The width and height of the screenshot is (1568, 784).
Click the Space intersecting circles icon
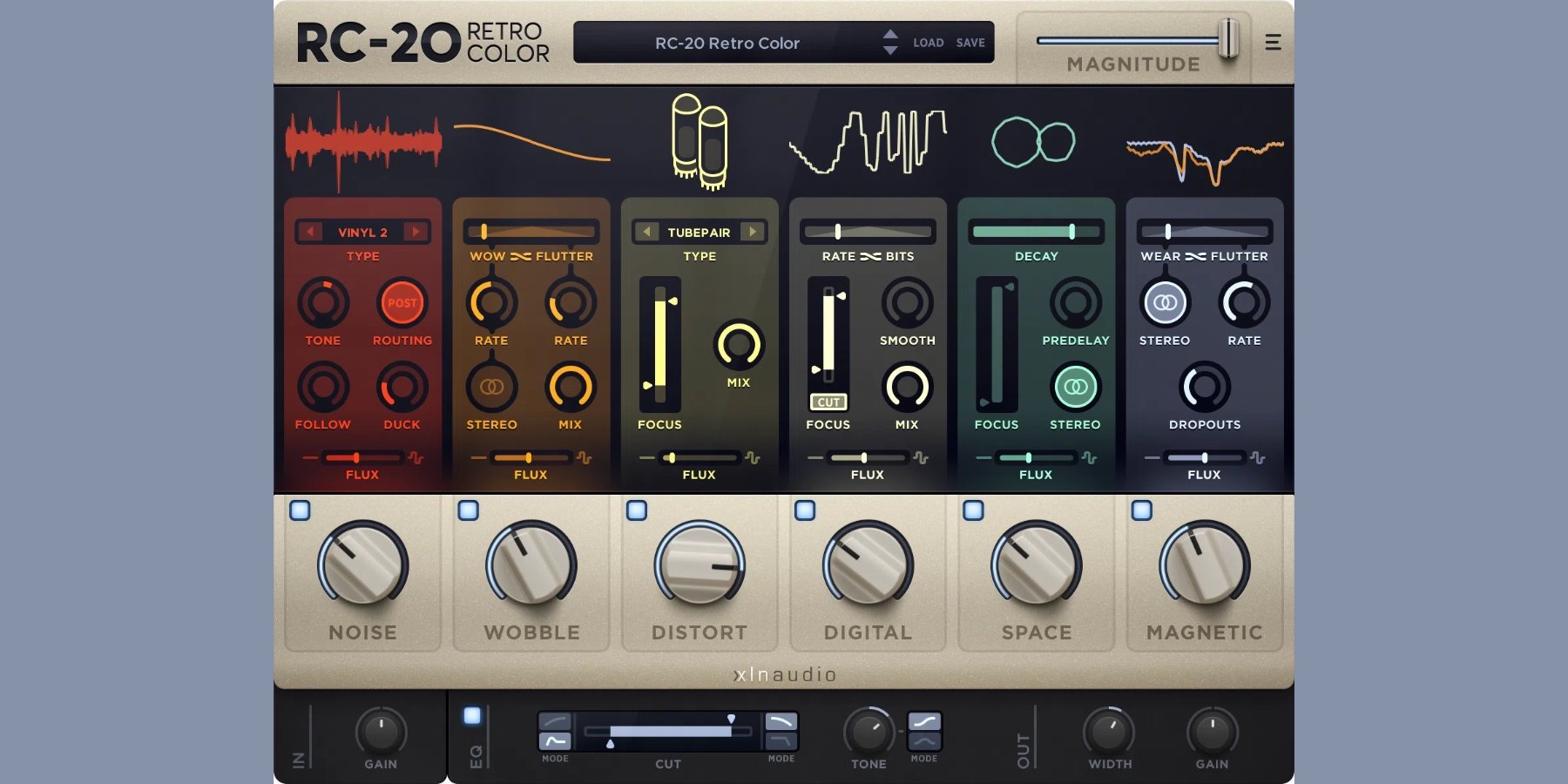(1032, 141)
